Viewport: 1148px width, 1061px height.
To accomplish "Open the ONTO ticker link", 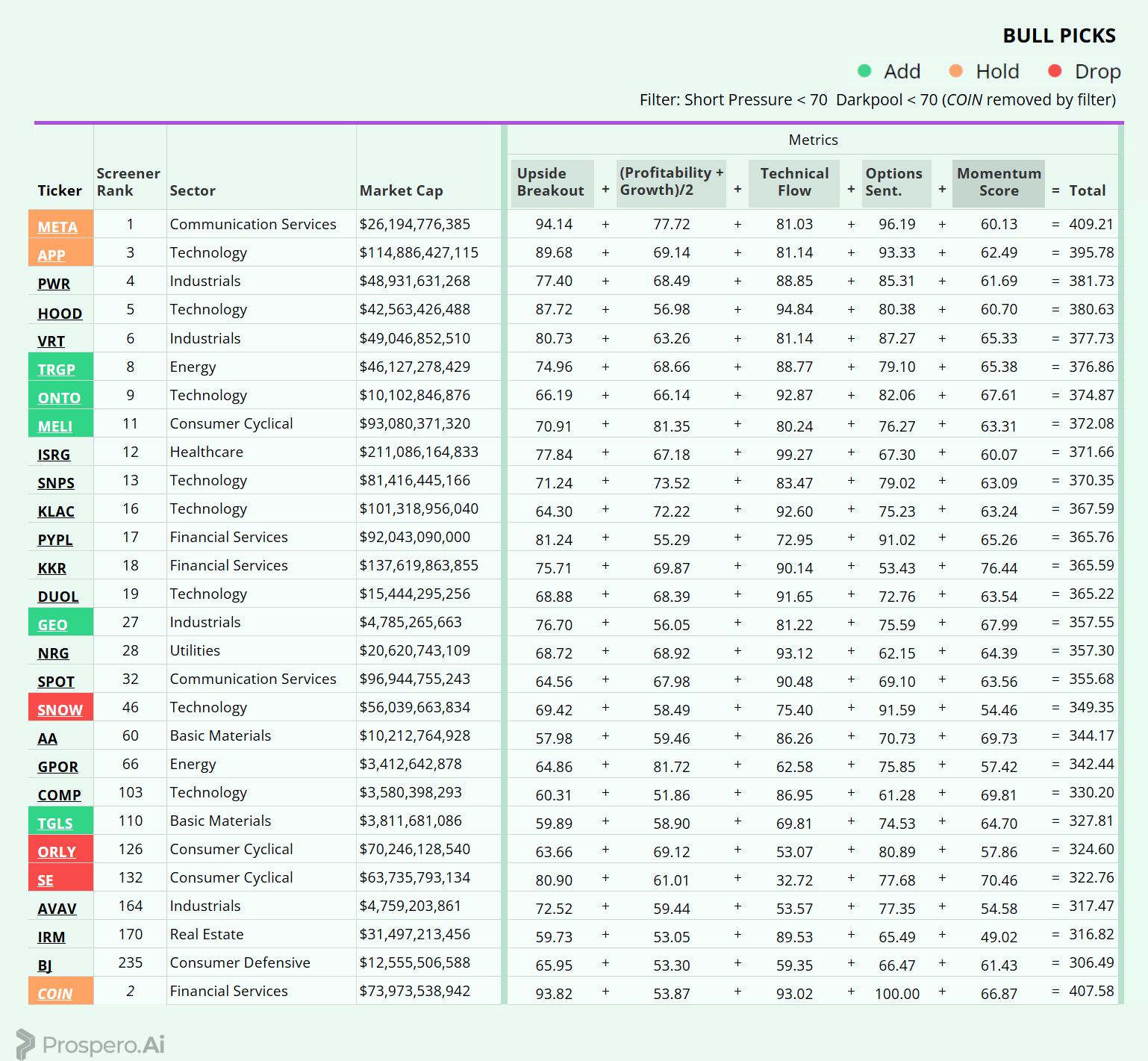I will click(59, 398).
